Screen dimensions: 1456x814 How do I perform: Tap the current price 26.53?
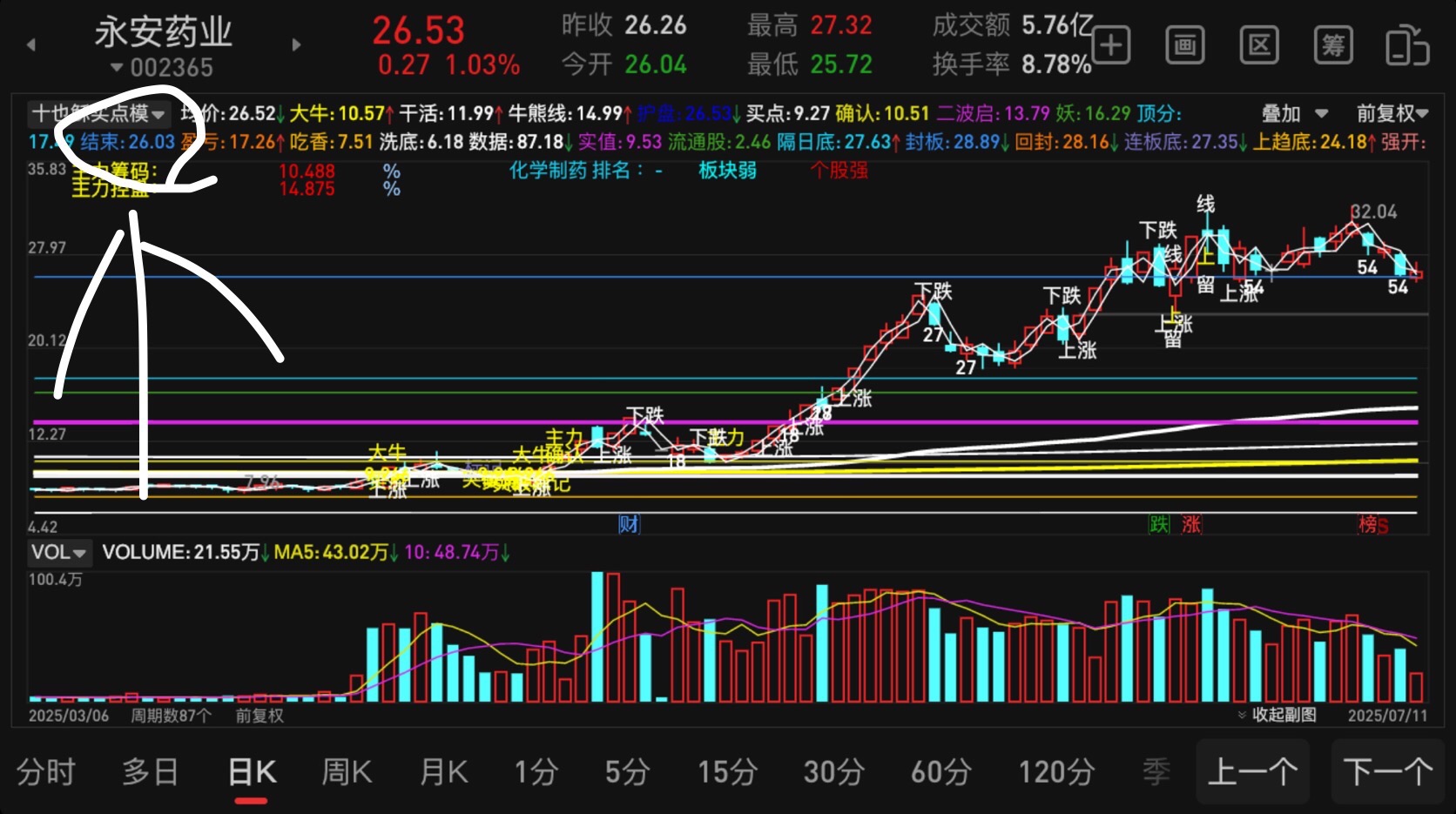[419, 30]
